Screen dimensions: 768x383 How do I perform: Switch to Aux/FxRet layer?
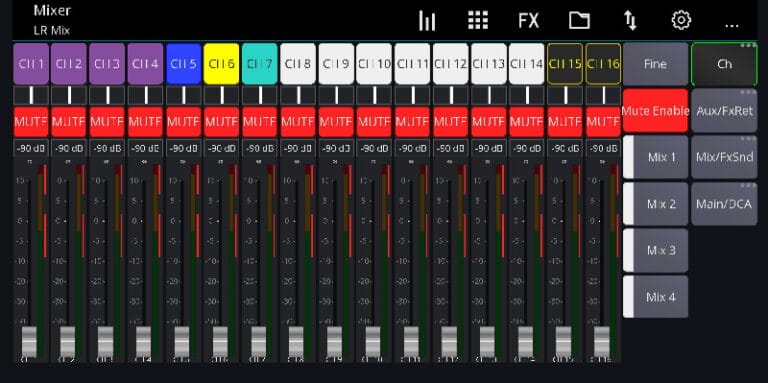(724, 111)
